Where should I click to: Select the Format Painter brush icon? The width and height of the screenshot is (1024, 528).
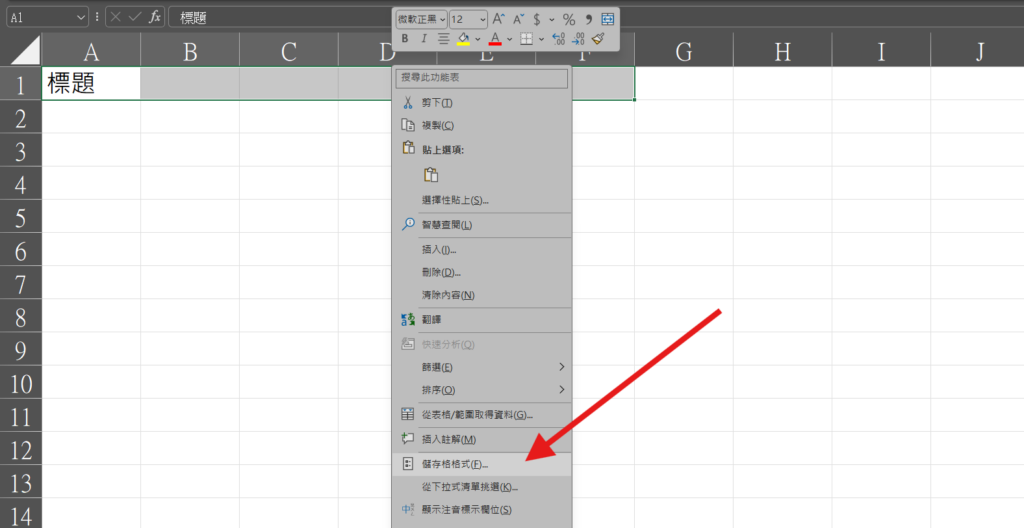pos(598,39)
